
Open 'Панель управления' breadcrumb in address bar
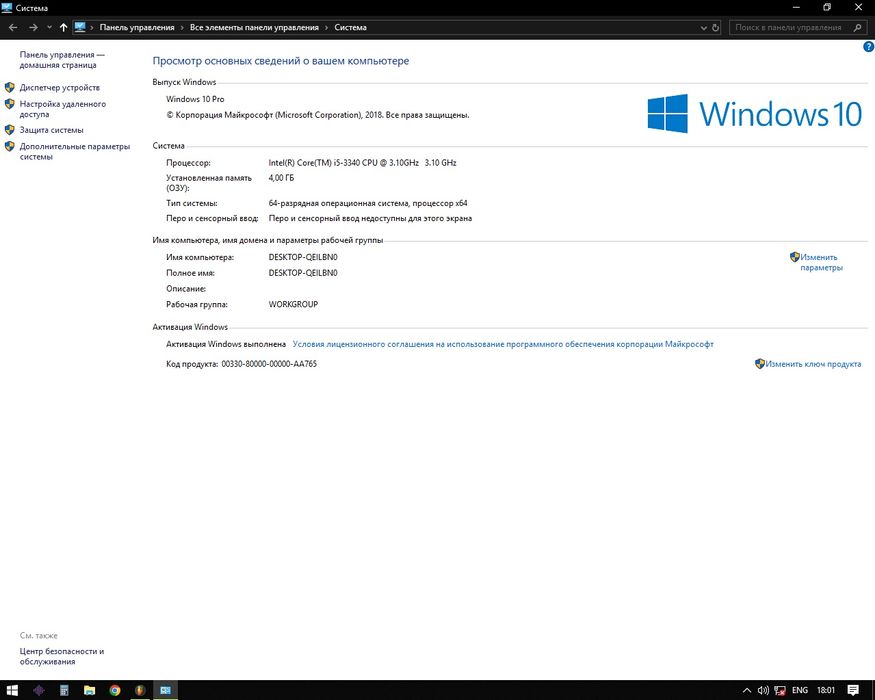[137, 27]
